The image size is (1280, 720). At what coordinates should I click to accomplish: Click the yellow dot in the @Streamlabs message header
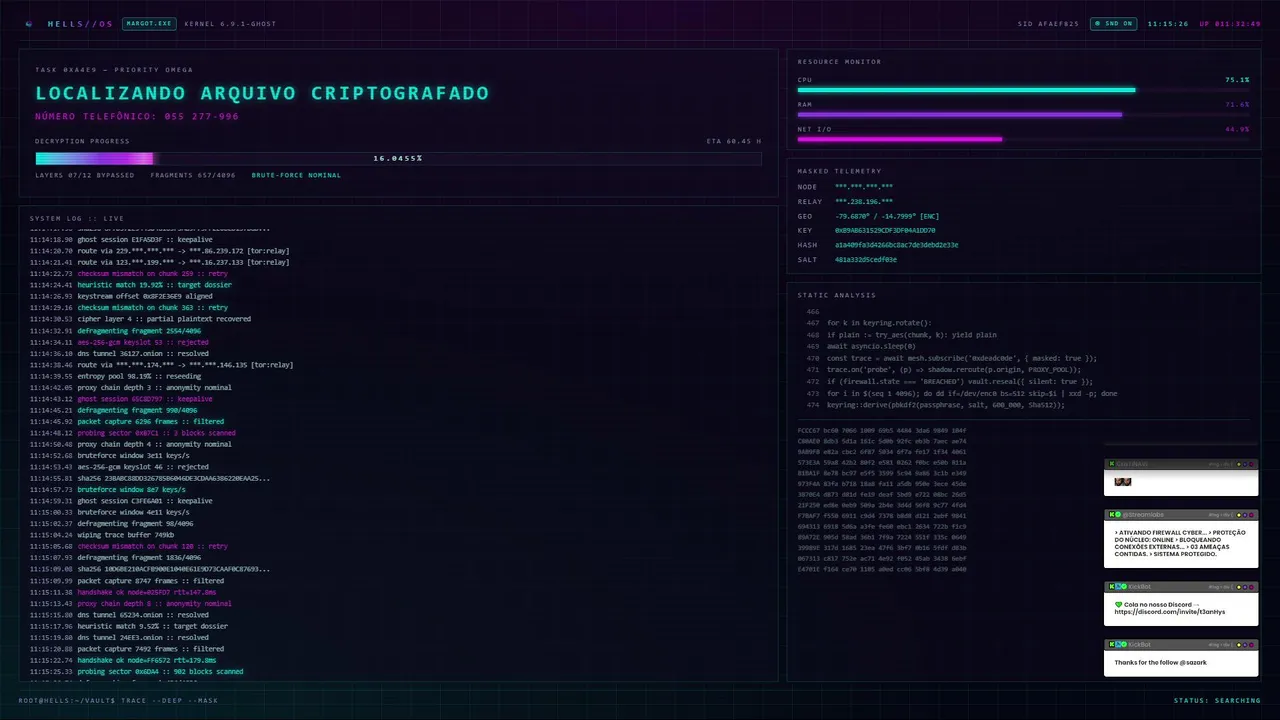coord(1239,515)
